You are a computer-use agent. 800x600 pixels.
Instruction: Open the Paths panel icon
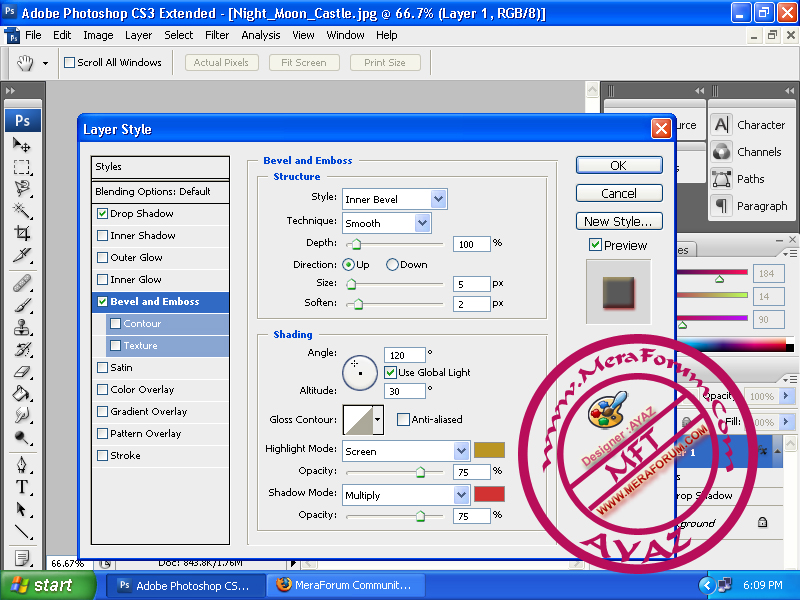(721, 179)
